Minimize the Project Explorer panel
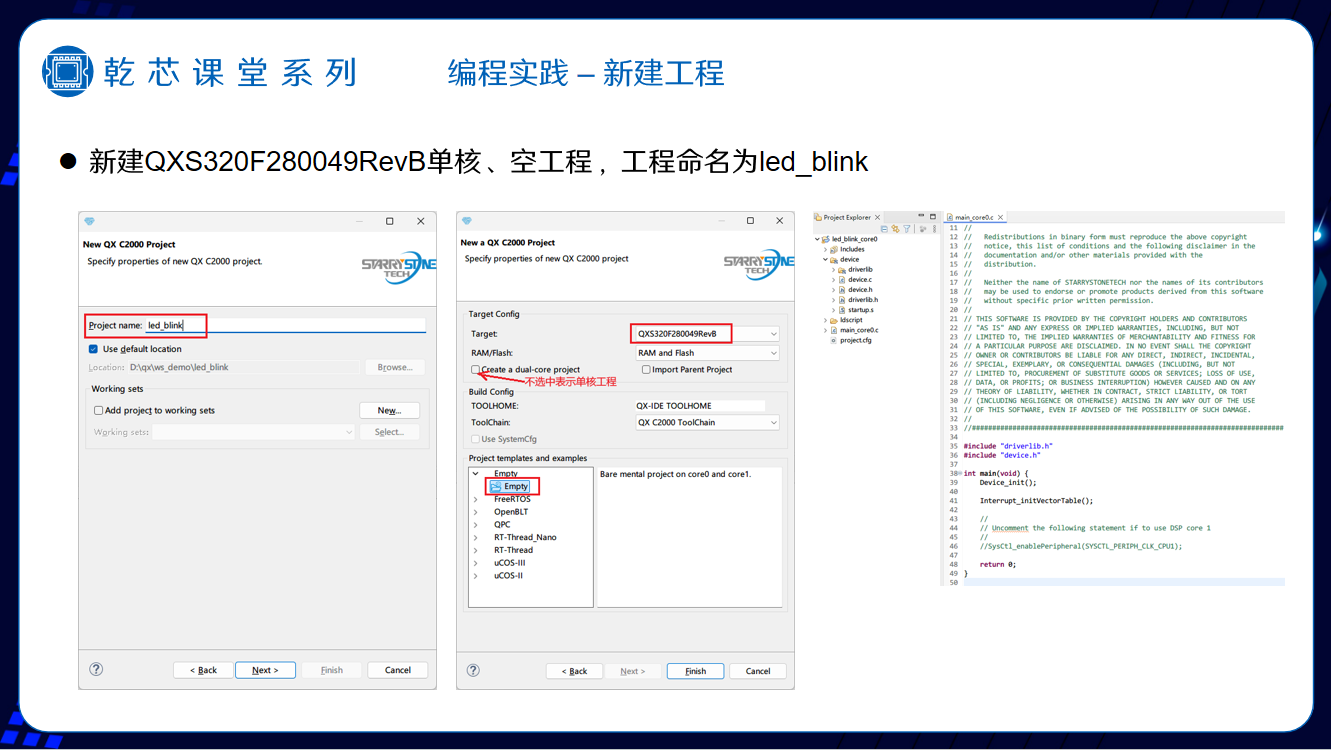The width and height of the screenshot is (1331, 750). tap(921, 215)
